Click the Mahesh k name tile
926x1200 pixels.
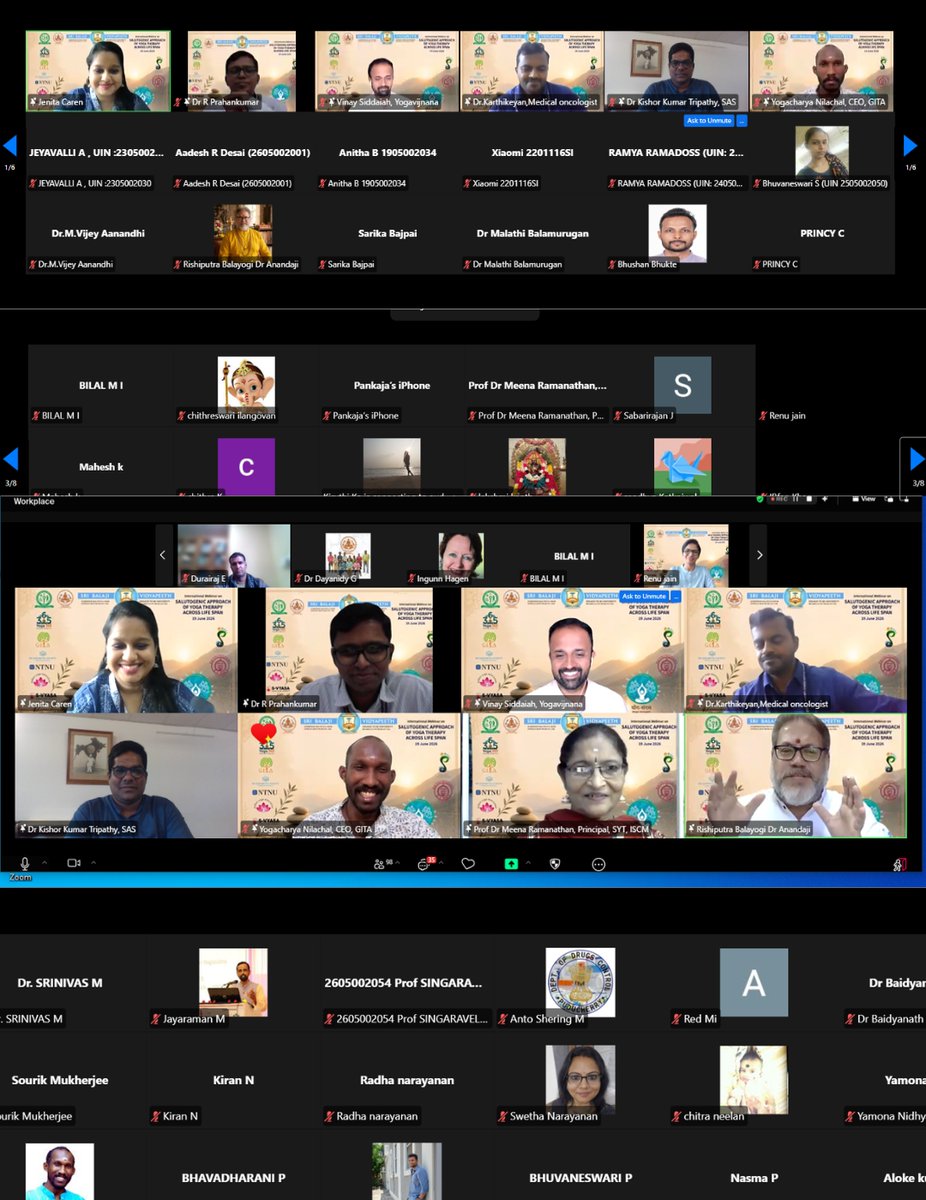coord(101,466)
